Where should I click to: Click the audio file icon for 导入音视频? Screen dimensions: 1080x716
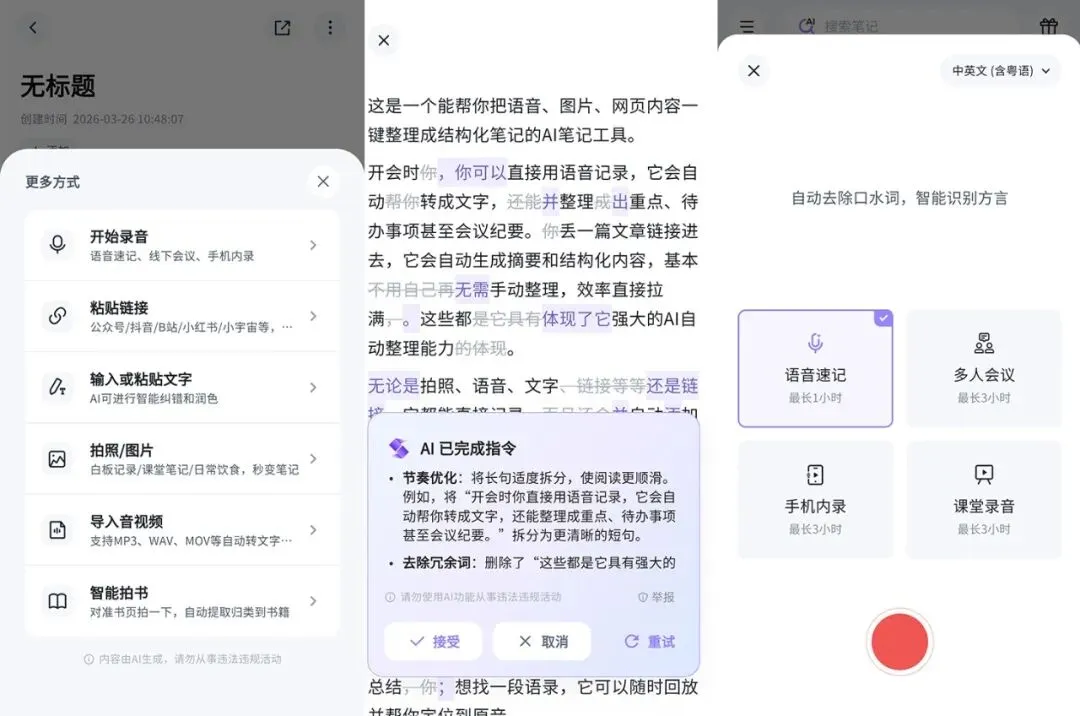point(58,529)
